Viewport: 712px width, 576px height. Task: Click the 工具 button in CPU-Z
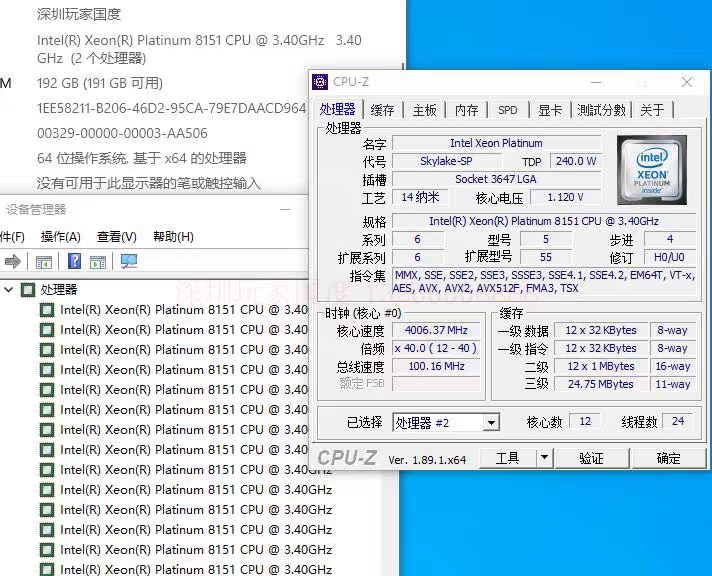pos(508,458)
